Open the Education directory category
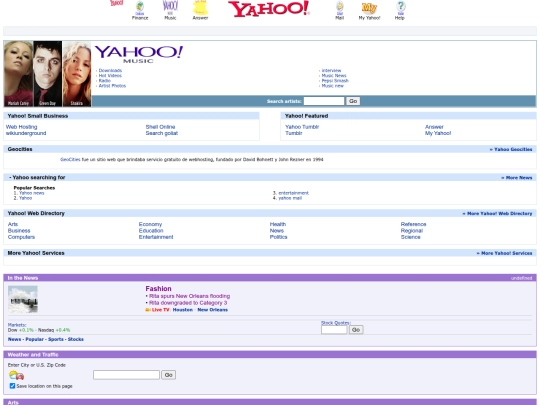This screenshot has width=540, height=405. (x=151, y=230)
